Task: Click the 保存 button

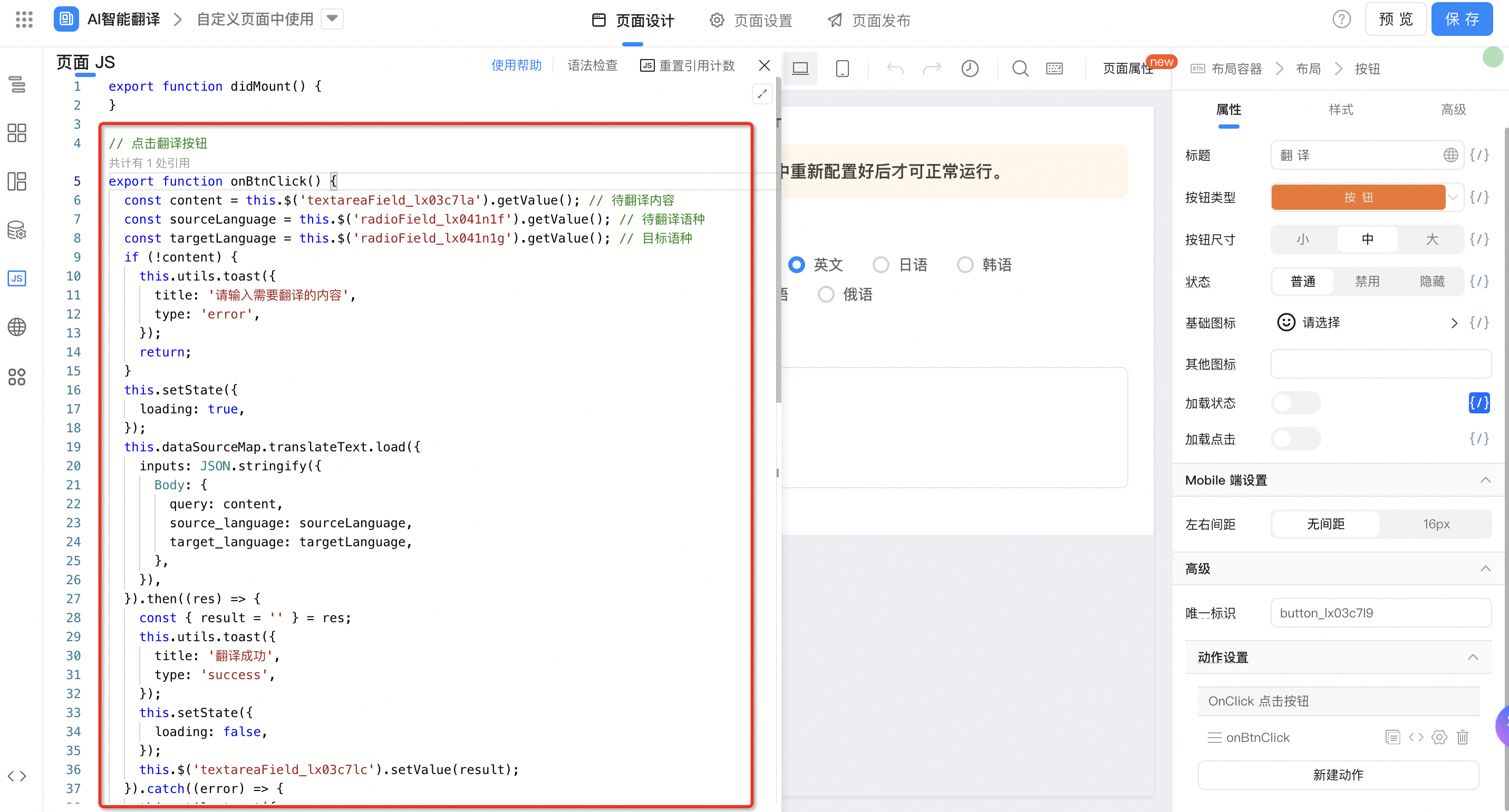Action: 1462,20
